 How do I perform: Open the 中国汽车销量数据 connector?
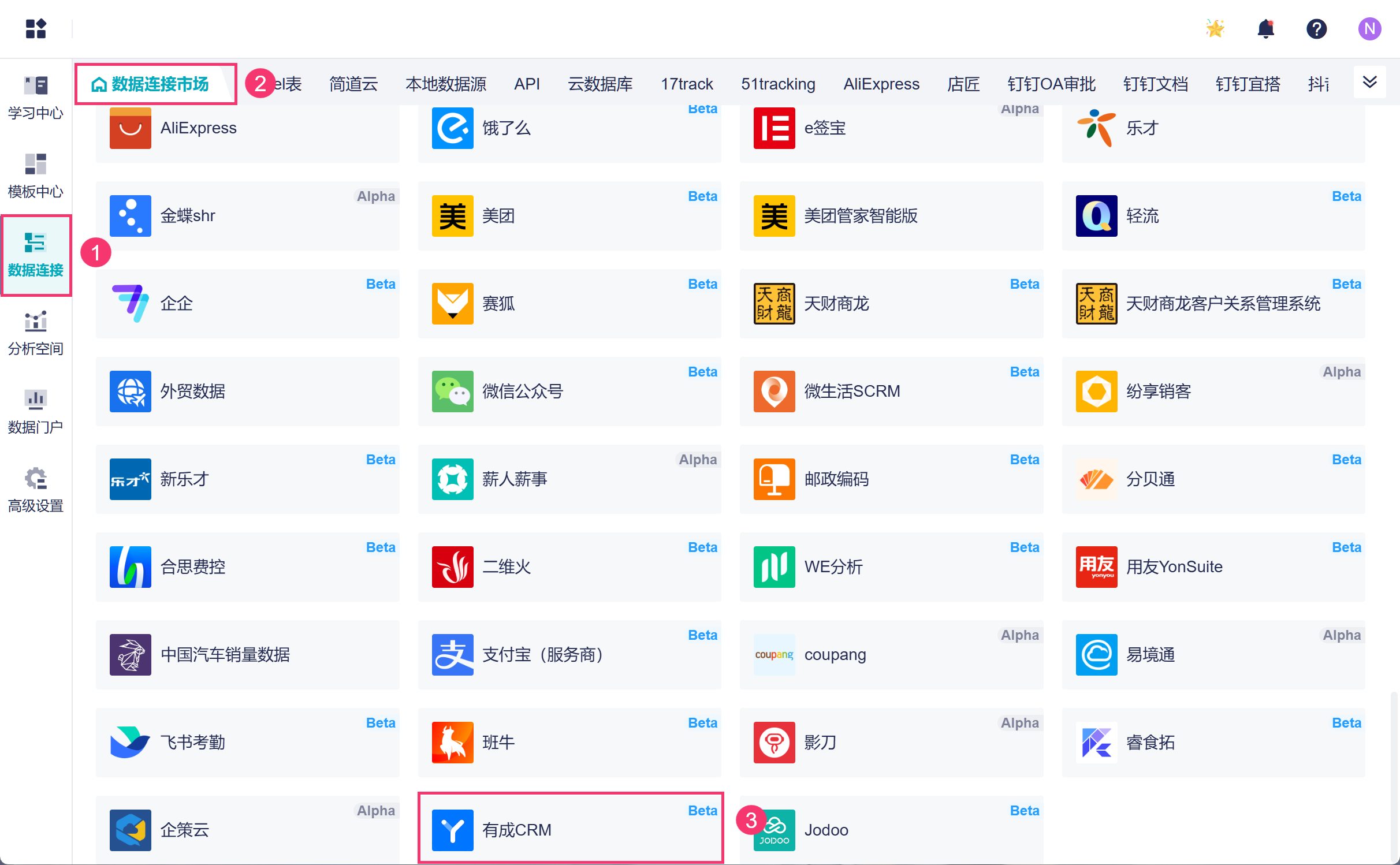[x=247, y=654]
